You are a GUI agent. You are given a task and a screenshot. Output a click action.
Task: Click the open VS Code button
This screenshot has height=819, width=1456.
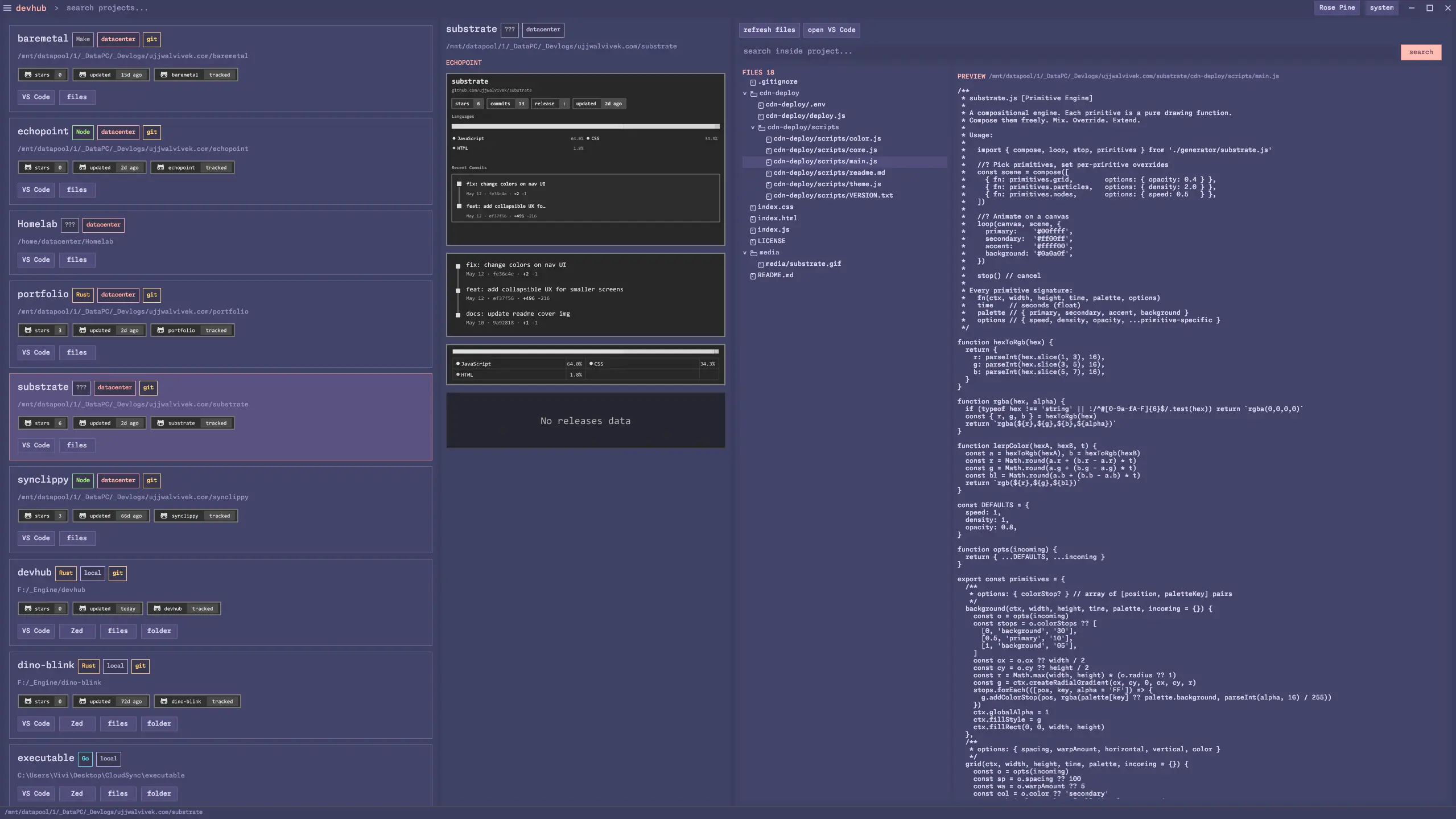[x=831, y=30]
